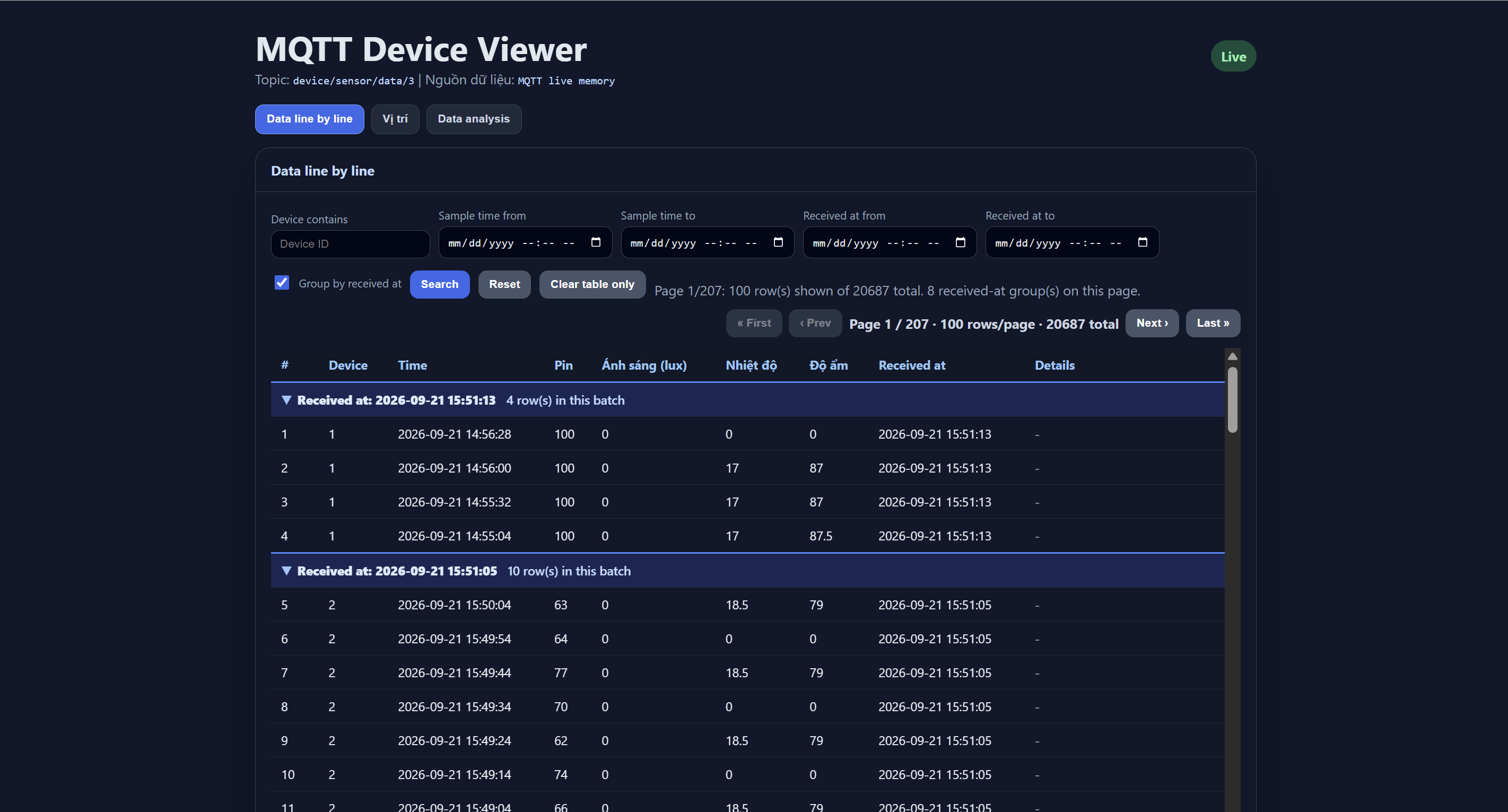Image resolution: width=1508 pixels, height=812 pixels.
Task: Click the Reset button
Action: tap(504, 284)
